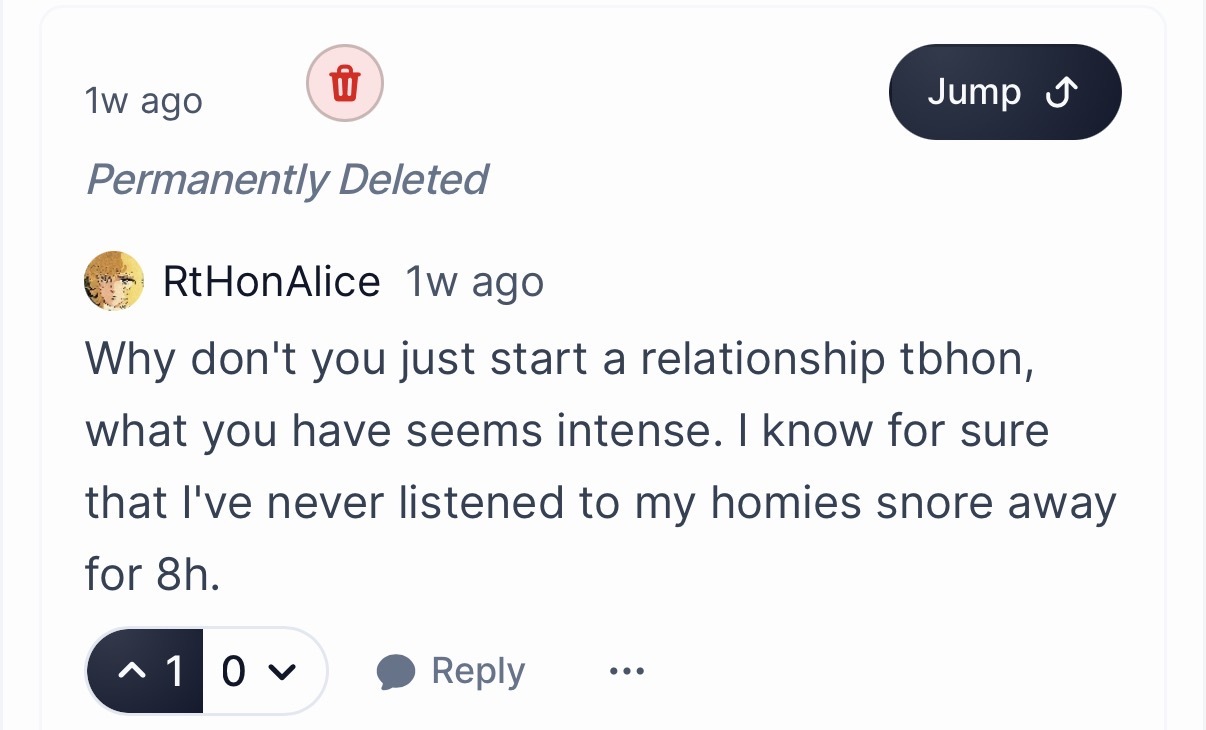Screen dimensions: 1206x730
Task: Click the Jump button
Action: (x=1004, y=92)
